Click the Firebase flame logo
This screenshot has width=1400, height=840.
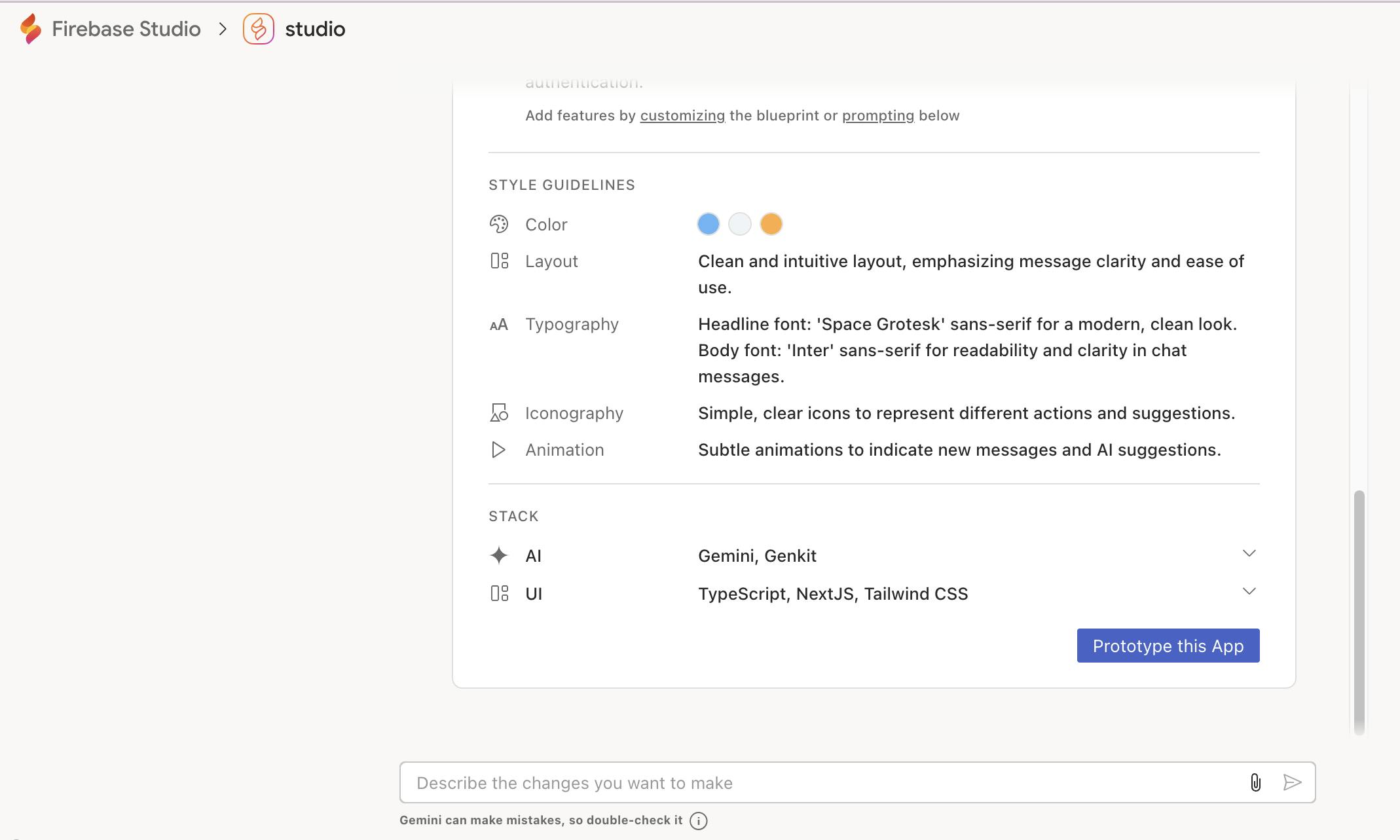30,29
